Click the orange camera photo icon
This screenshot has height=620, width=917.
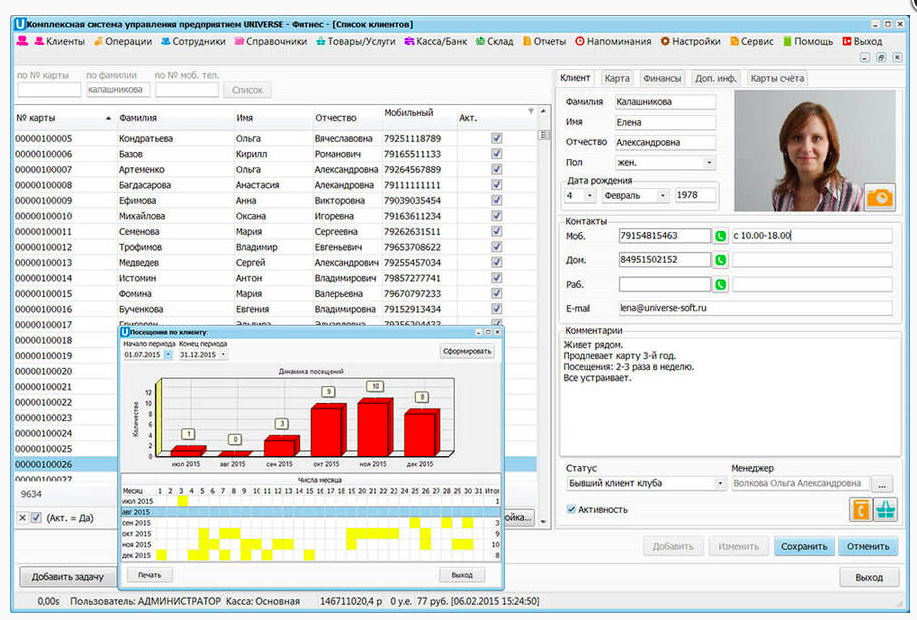880,197
